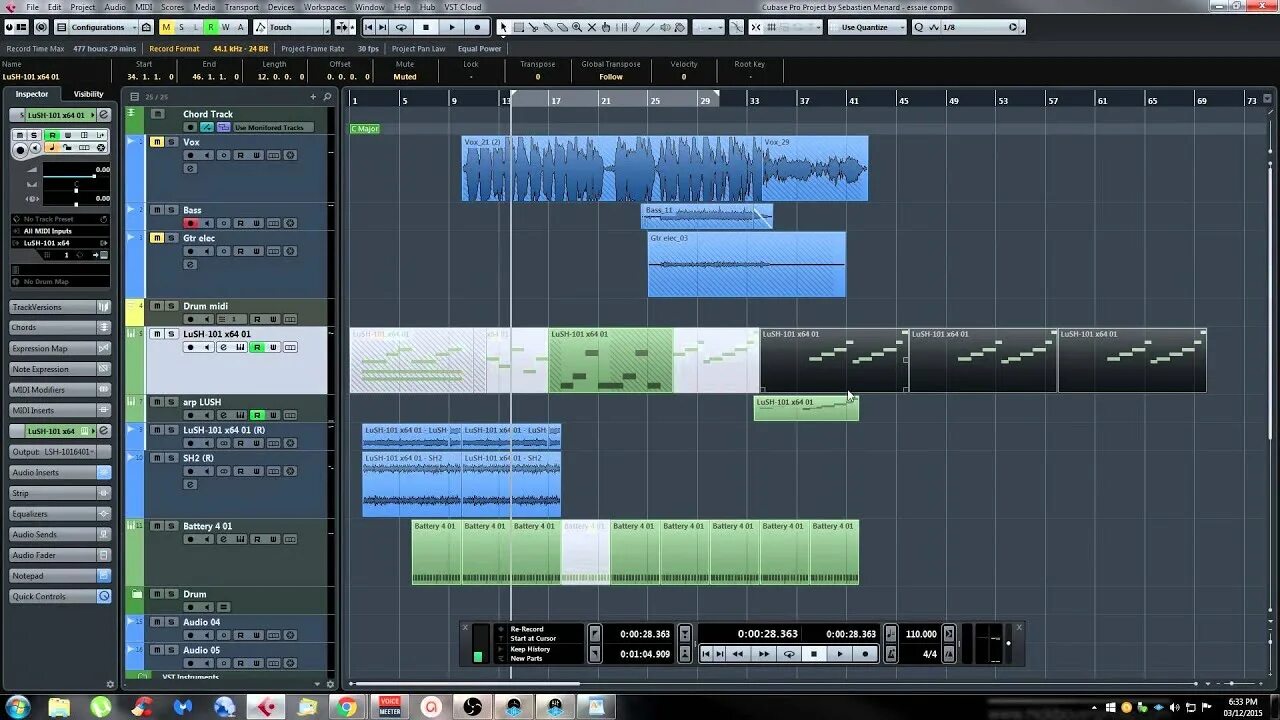Viewport: 1280px width, 720px height.
Task: Open the MIDI menu
Action: [144, 7]
